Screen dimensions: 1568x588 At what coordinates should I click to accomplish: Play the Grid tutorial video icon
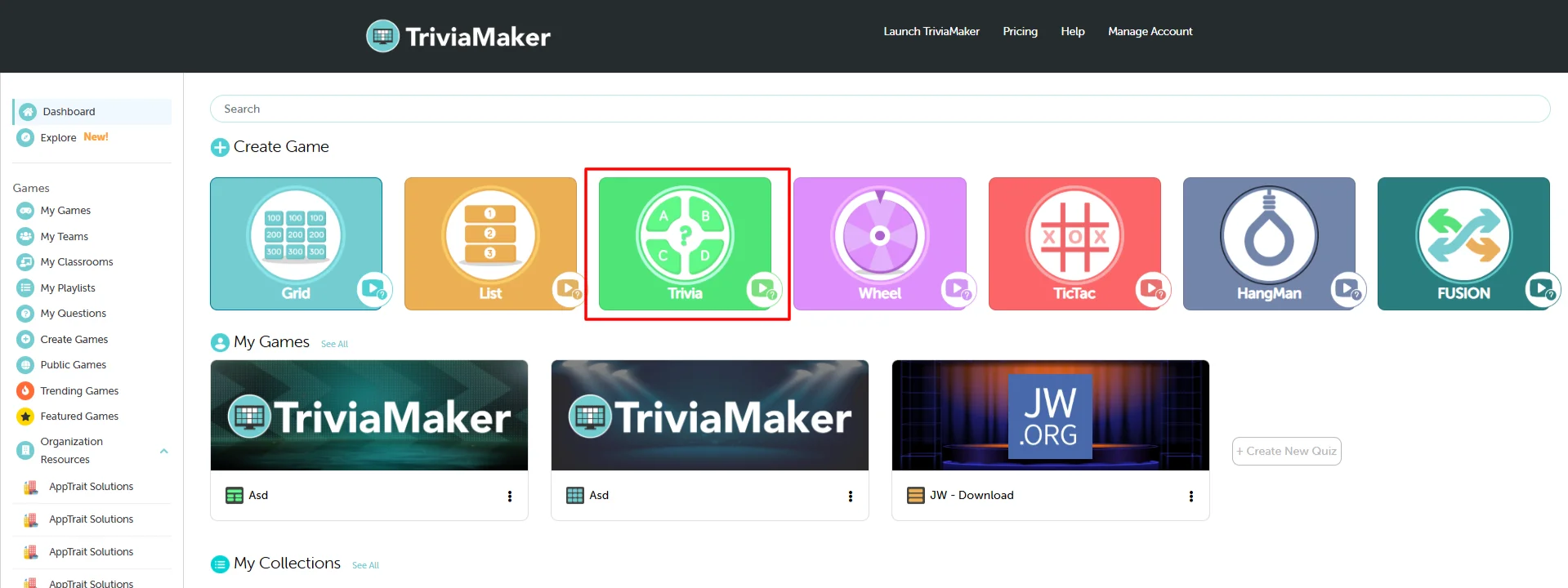(374, 289)
